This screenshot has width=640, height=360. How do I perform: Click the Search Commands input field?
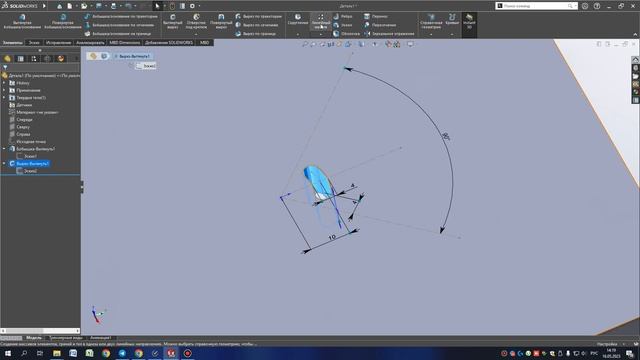click(x=536, y=6)
